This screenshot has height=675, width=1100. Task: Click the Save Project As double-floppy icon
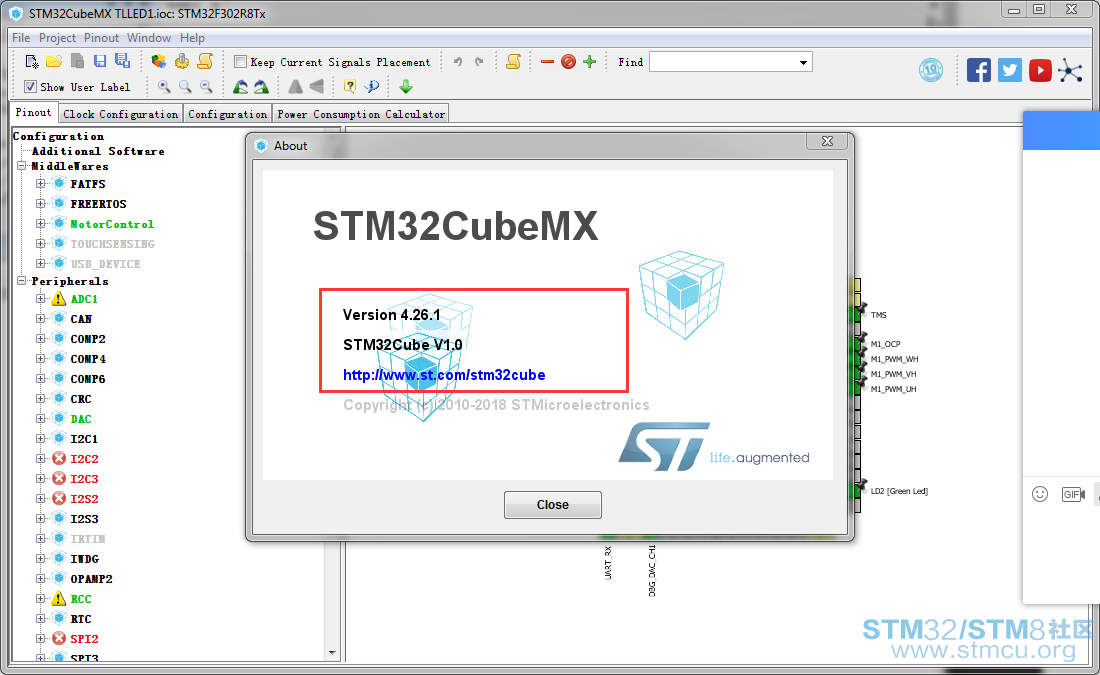click(123, 61)
